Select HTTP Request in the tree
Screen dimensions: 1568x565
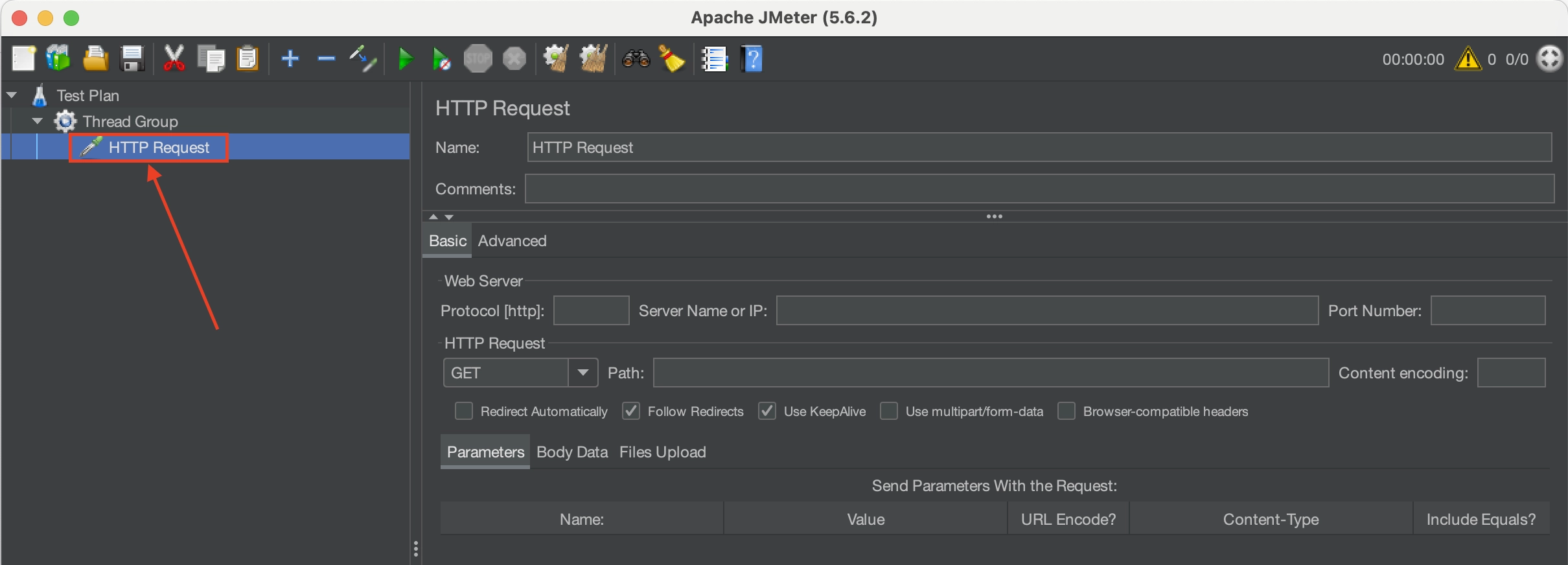point(159,147)
